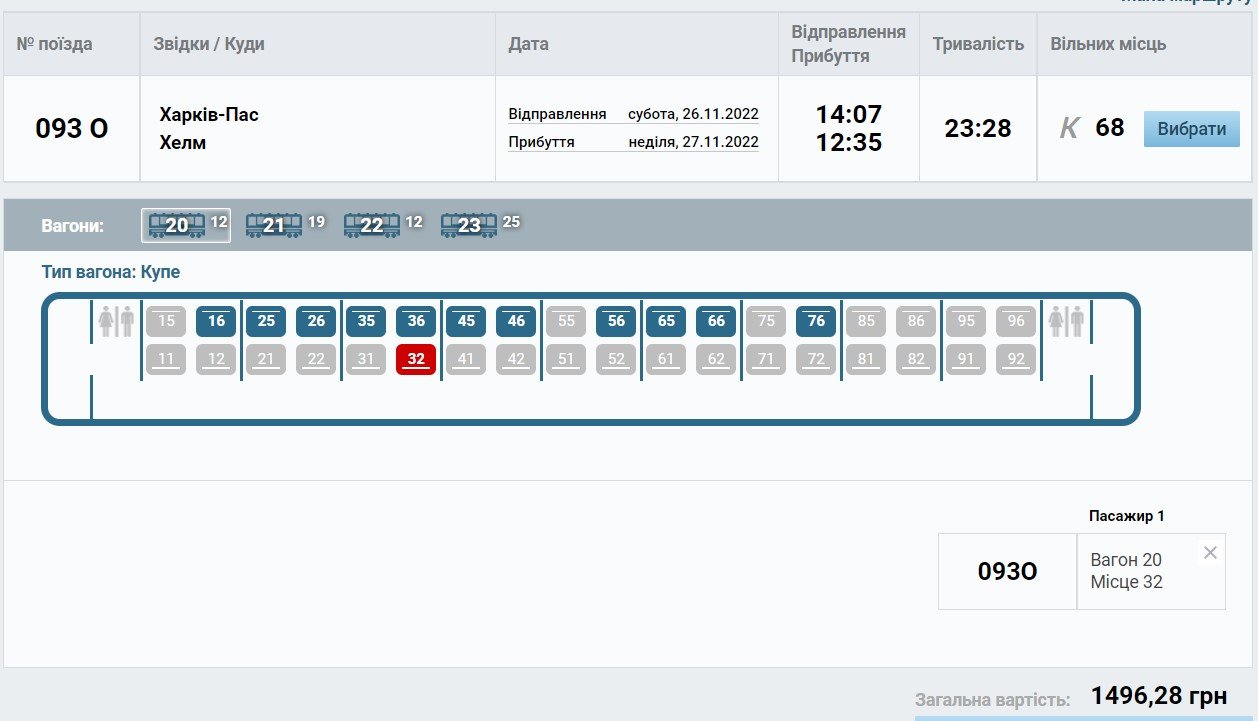
Task: Select available seat 45
Action: [466, 321]
